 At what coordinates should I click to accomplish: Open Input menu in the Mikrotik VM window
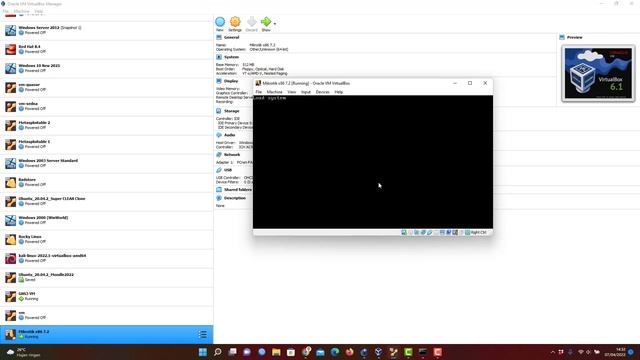click(x=306, y=92)
